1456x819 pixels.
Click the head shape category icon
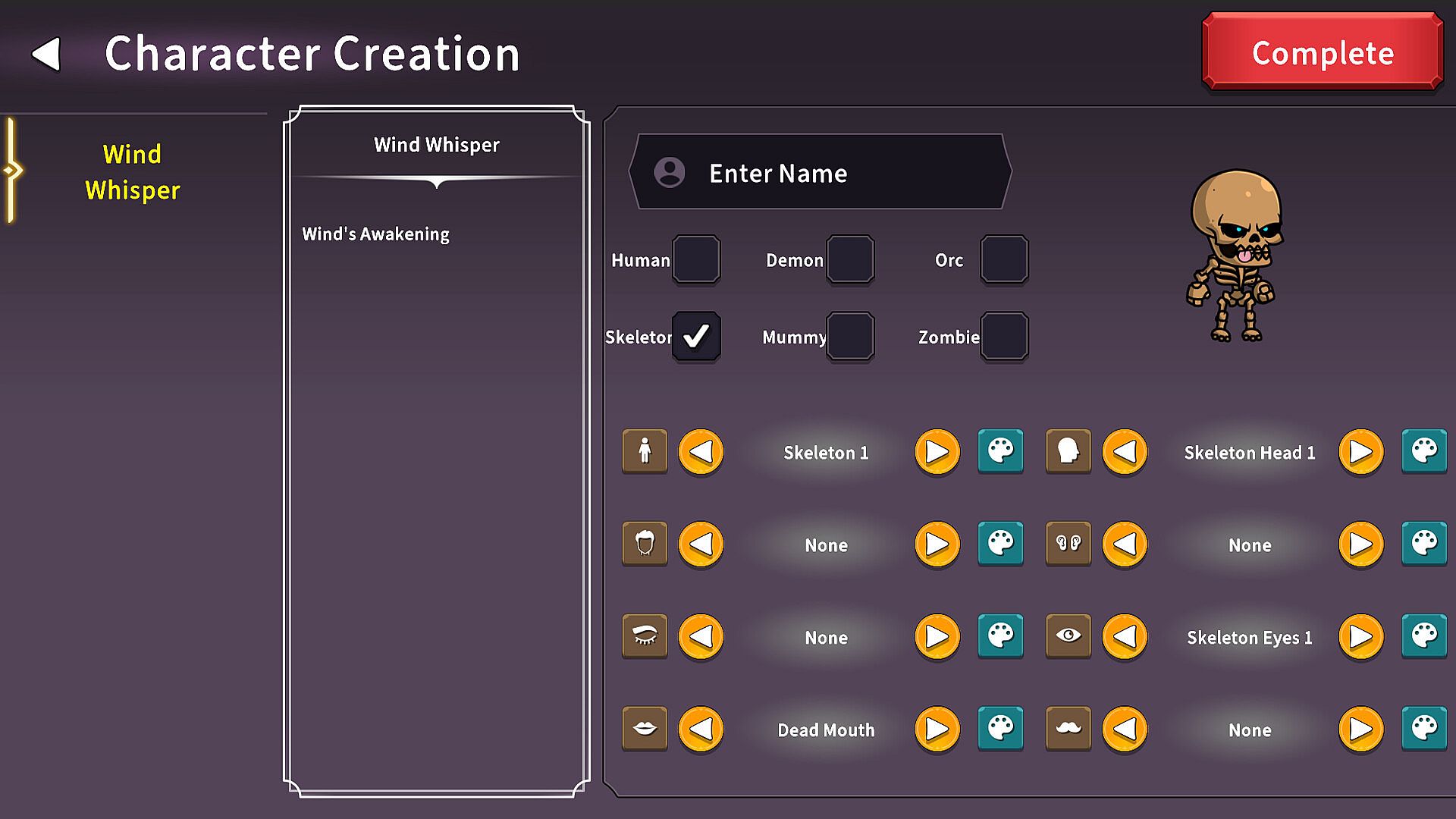tap(1068, 451)
